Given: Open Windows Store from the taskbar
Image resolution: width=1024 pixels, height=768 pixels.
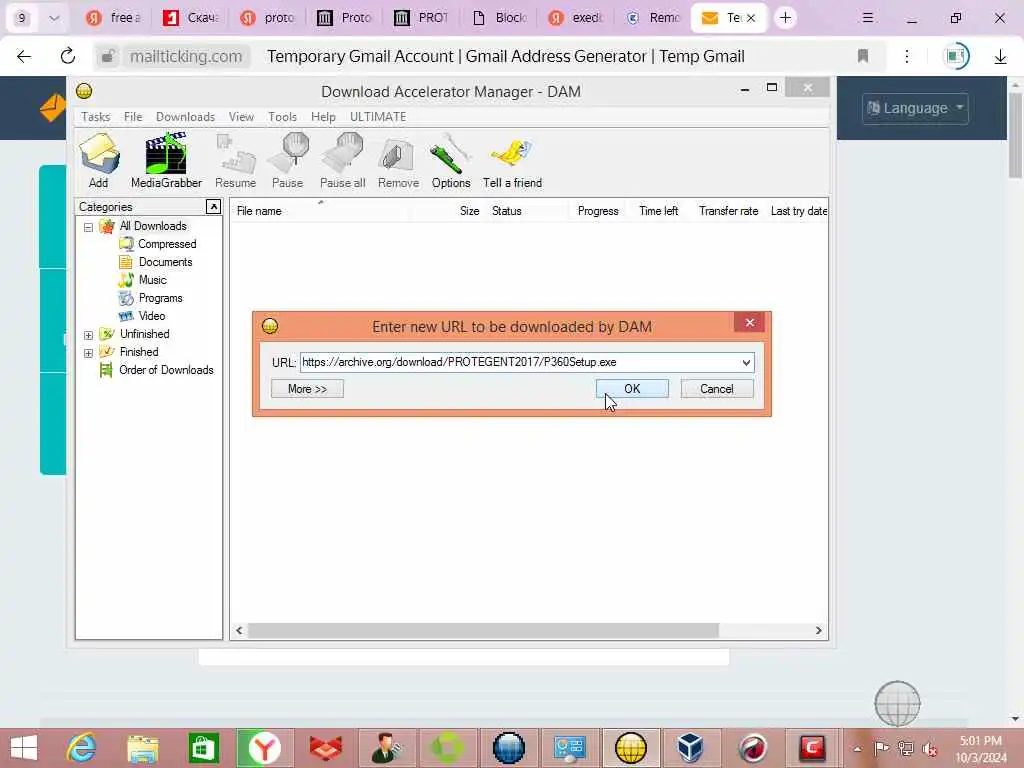Looking at the screenshot, I should pos(204,748).
